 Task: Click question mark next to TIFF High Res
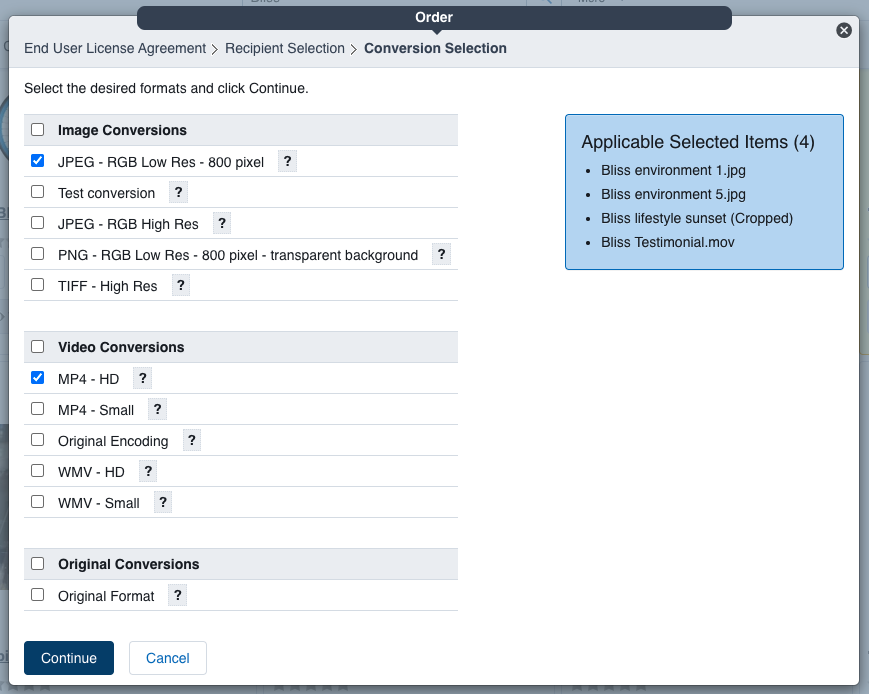[180, 285]
